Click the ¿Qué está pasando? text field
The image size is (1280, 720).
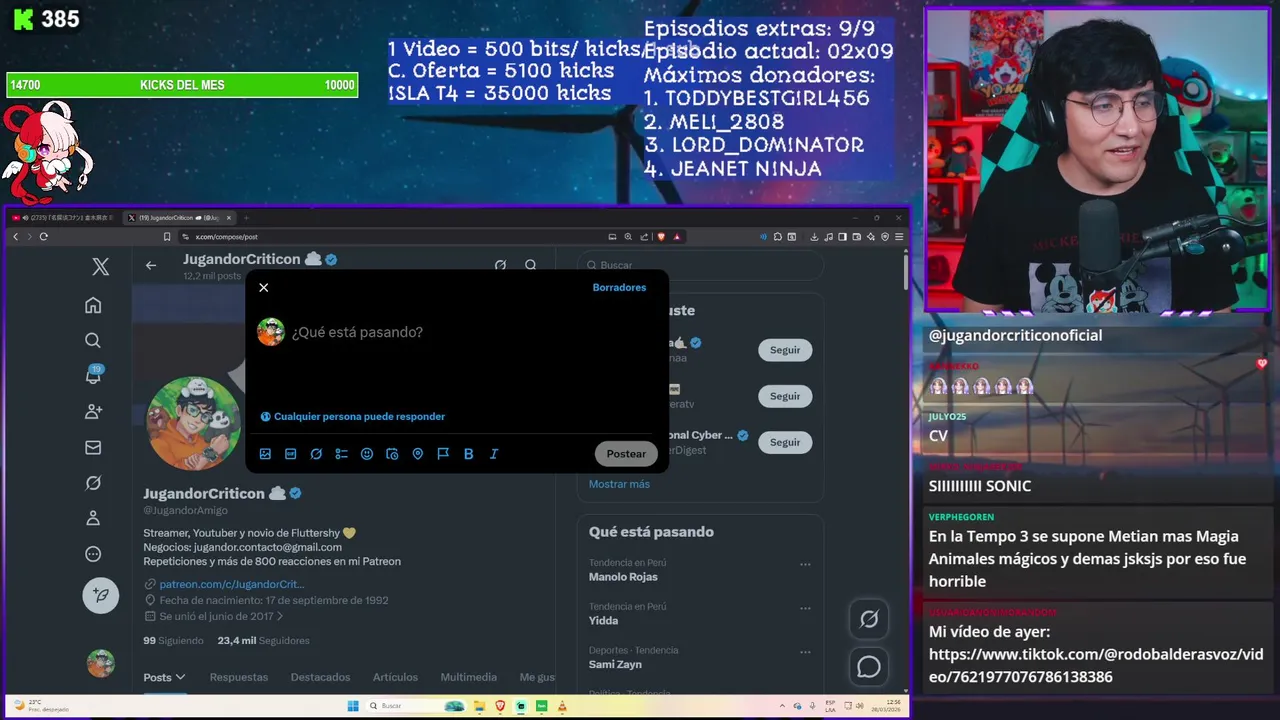click(x=357, y=332)
